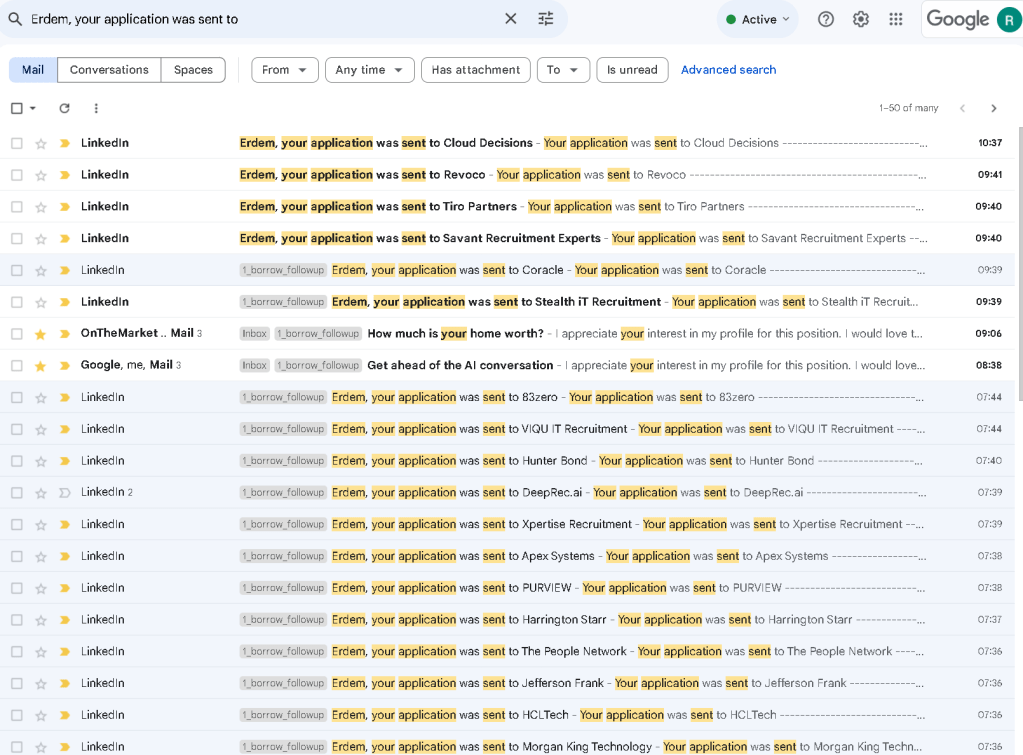Open the Tiro Partners application email
Viewport: 1023px width, 755px height.
508,207
